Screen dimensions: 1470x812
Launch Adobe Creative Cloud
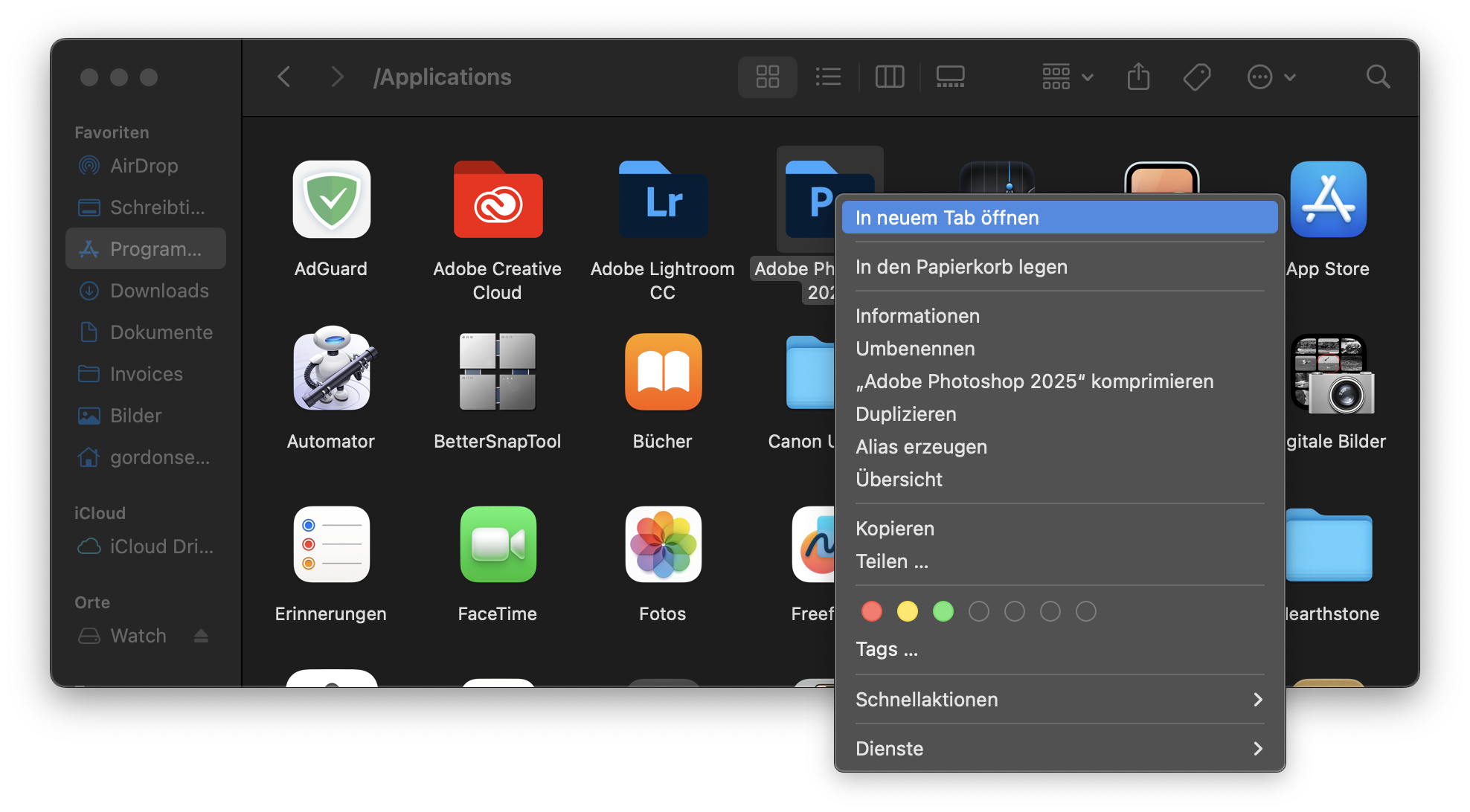pyautogui.click(x=497, y=199)
